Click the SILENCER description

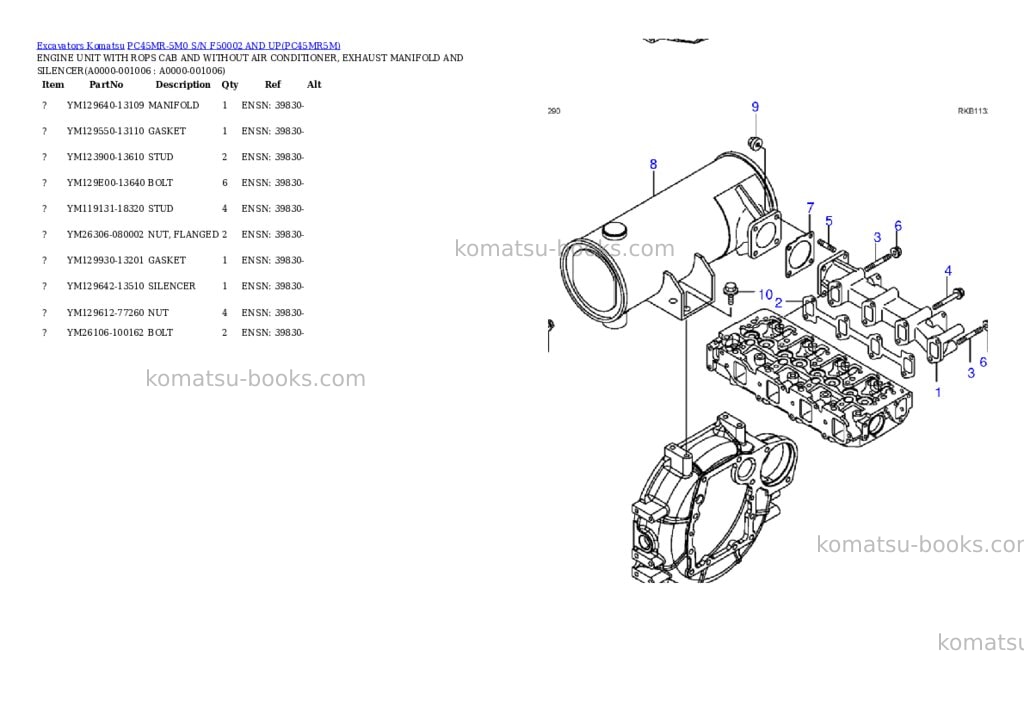coord(172,286)
